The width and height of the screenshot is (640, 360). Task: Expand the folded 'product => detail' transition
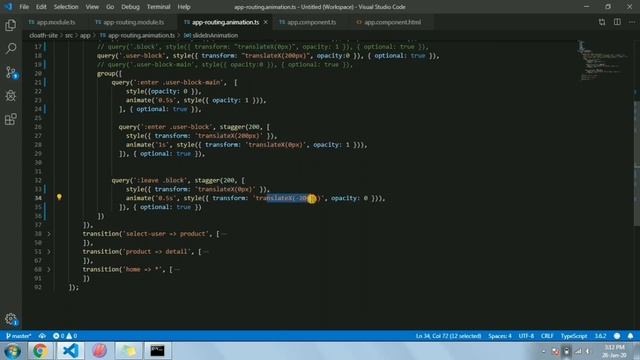tap(49, 252)
